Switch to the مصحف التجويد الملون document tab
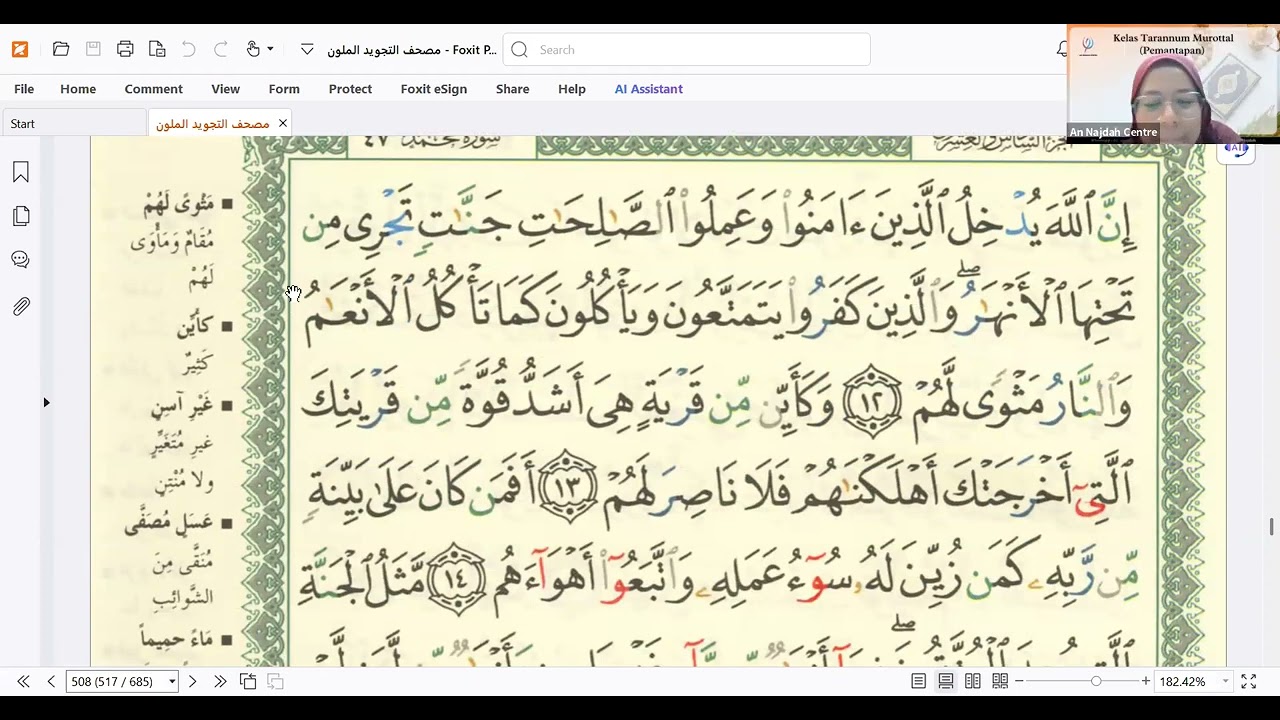This screenshot has width=1280, height=720. click(x=212, y=123)
